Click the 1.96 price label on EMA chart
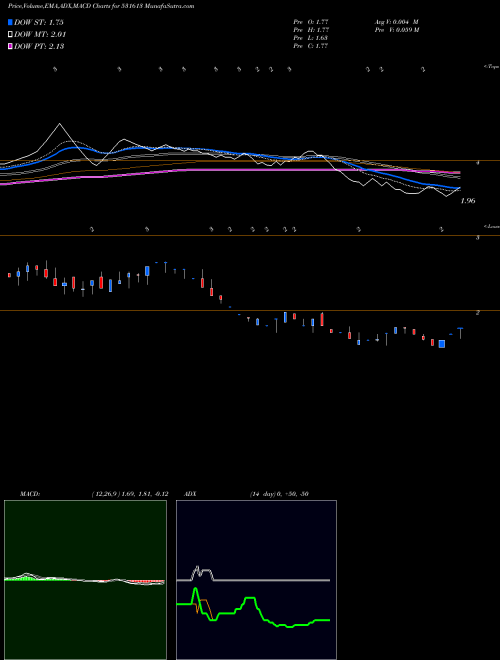 point(468,201)
